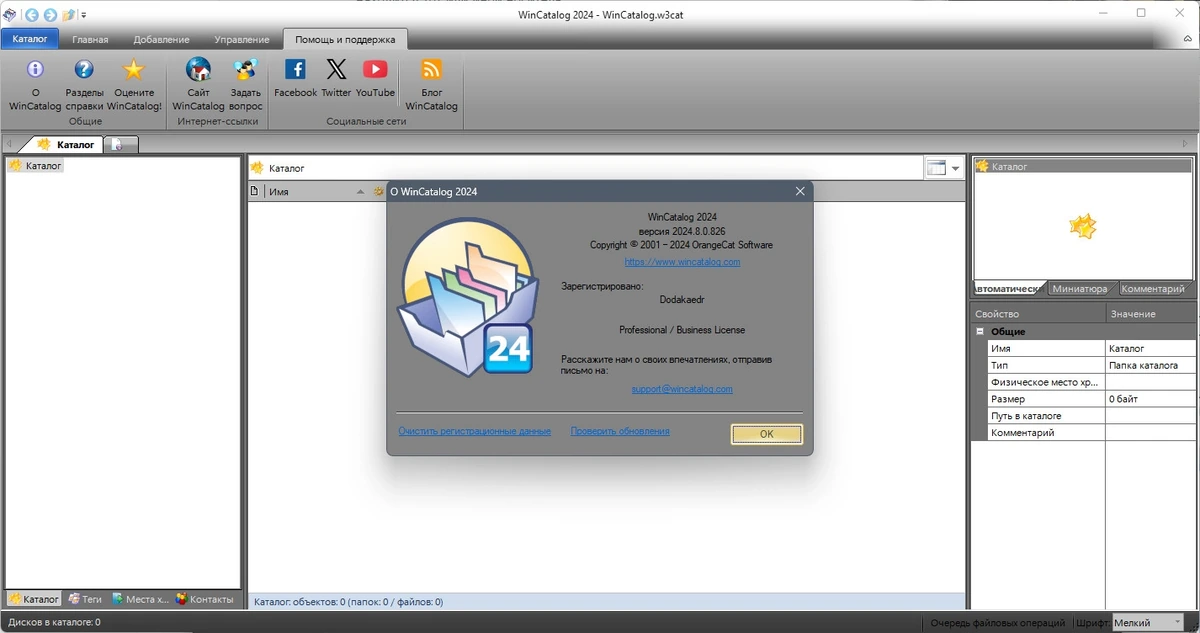Click the forward arrow in quick access toolbar

[x=49, y=14]
